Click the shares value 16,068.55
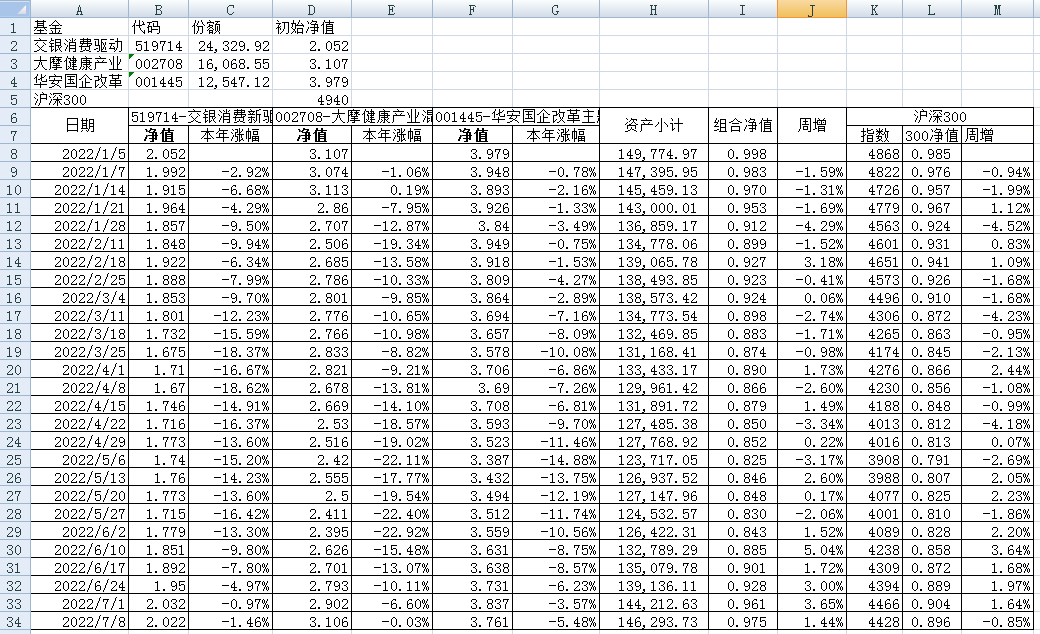The image size is (1040, 634). coord(230,64)
